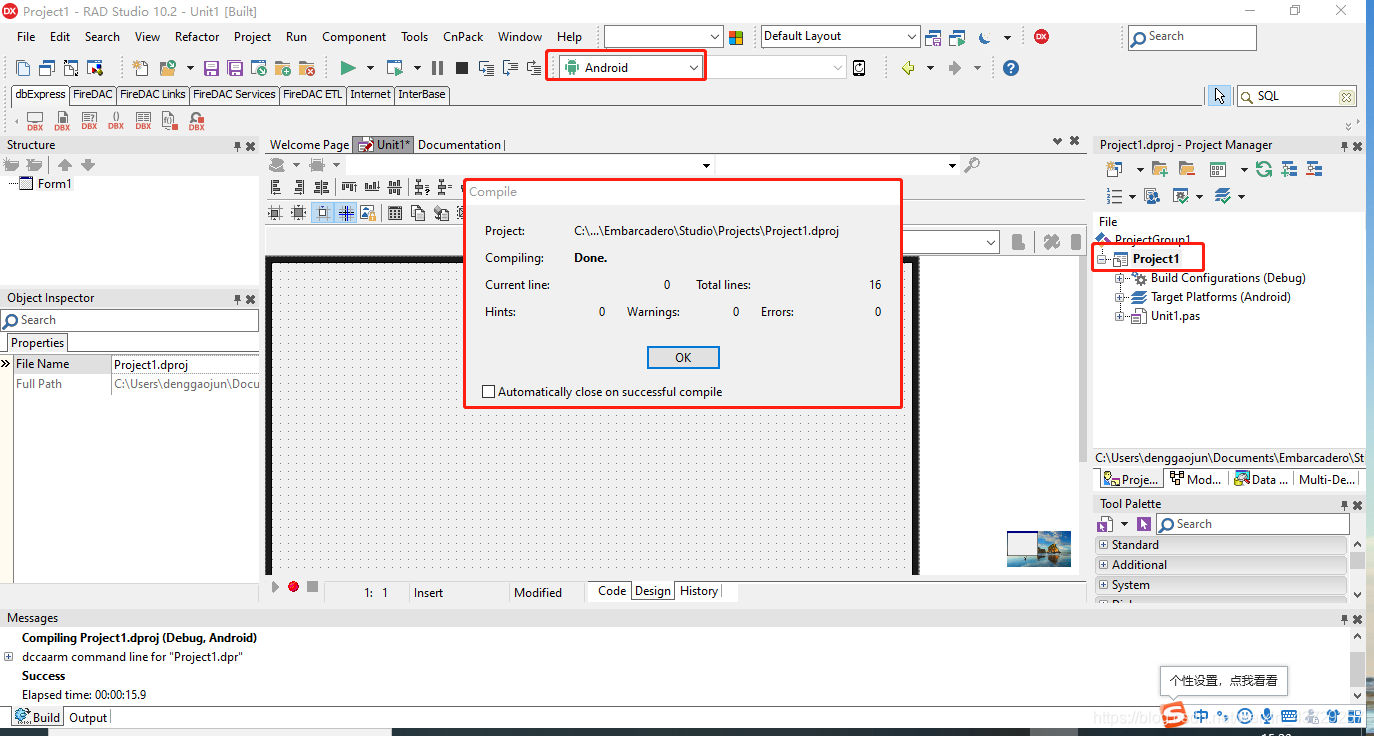Toggle the pin on the Messages panel
This screenshot has width=1374, height=736.
coord(1344,619)
